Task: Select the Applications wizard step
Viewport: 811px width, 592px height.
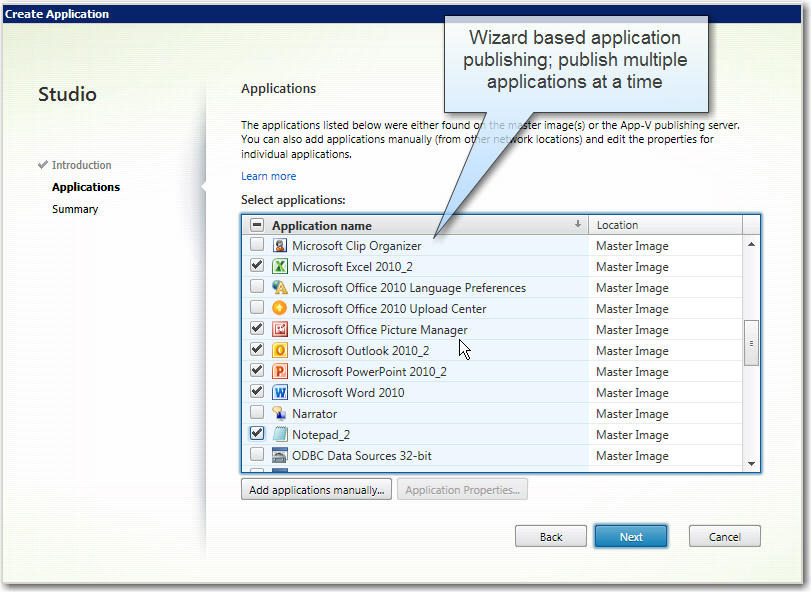Action: click(86, 187)
